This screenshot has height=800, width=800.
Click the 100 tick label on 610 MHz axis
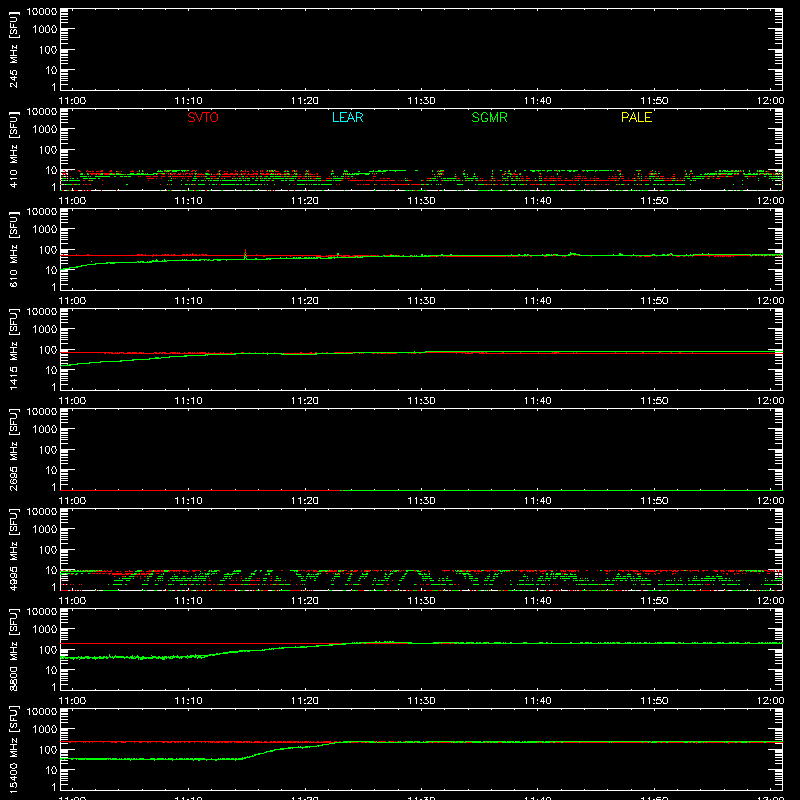pos(47,250)
